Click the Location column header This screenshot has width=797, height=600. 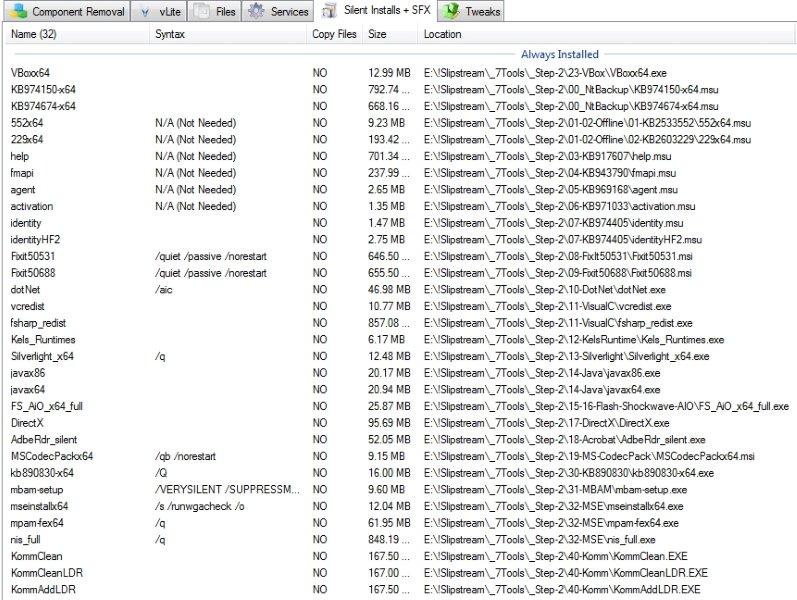pos(442,34)
